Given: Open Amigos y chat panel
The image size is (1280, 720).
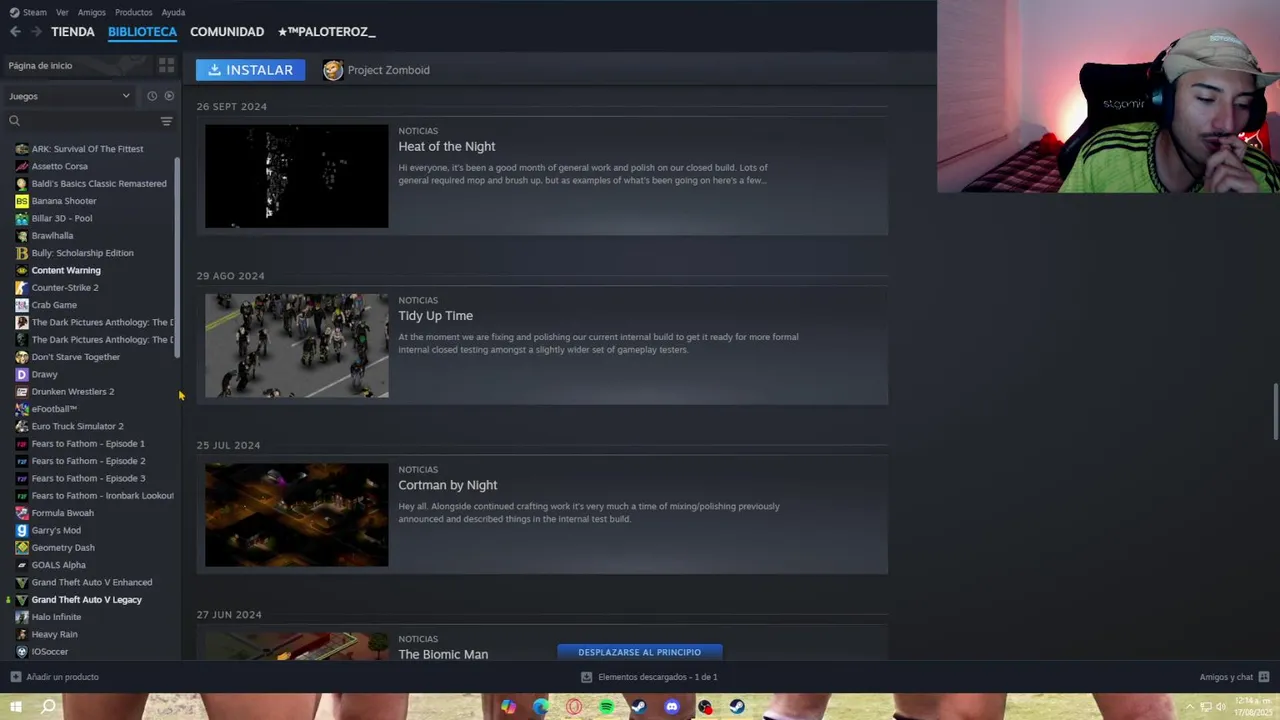Looking at the screenshot, I should point(1234,677).
